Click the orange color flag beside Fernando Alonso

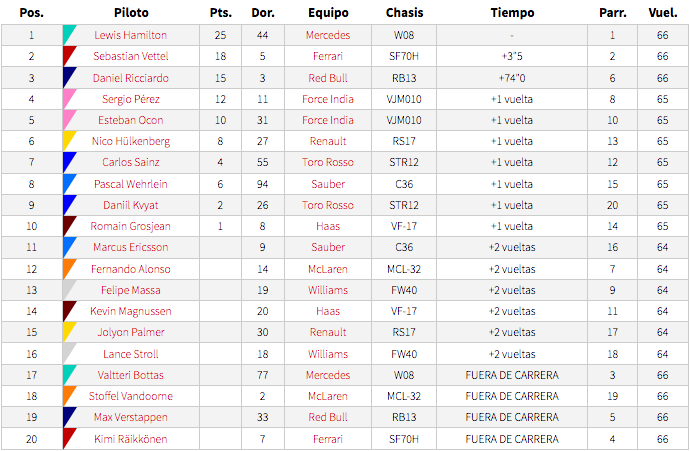pyautogui.click(x=70, y=269)
